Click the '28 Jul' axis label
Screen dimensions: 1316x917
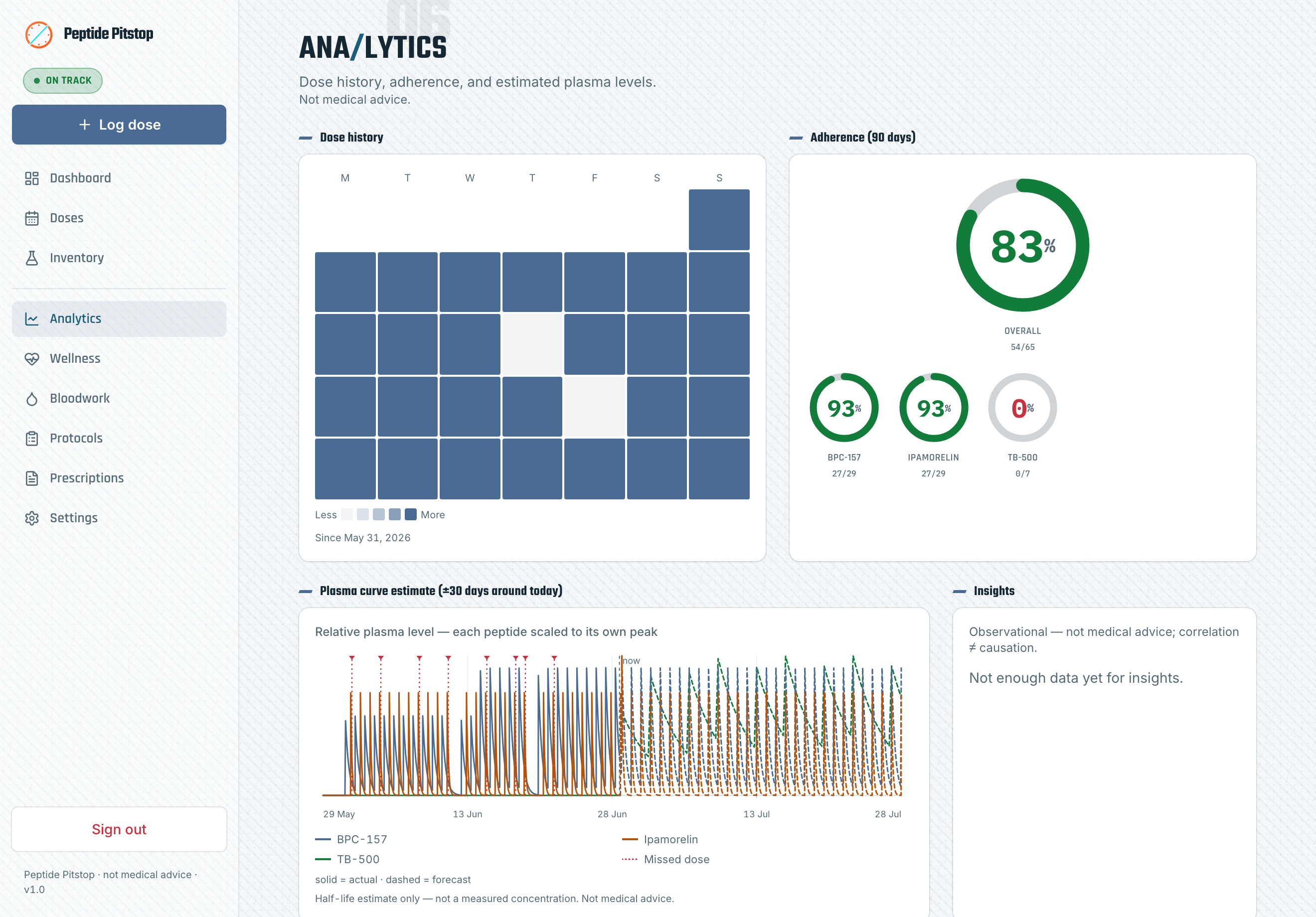click(888, 814)
